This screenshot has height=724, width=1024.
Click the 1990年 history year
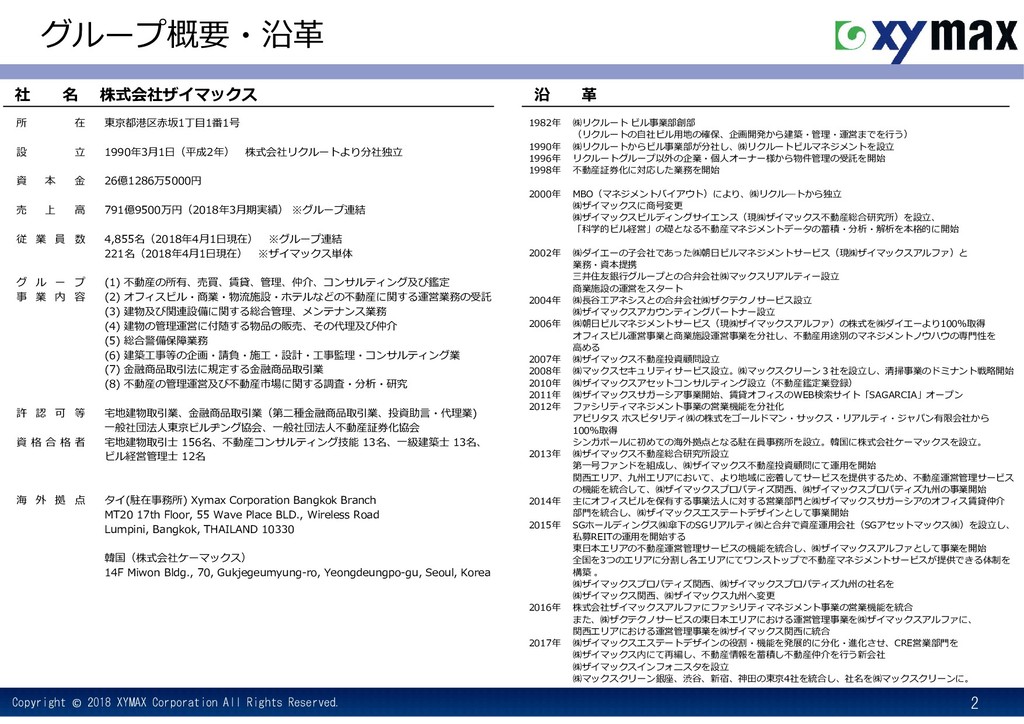click(x=545, y=147)
